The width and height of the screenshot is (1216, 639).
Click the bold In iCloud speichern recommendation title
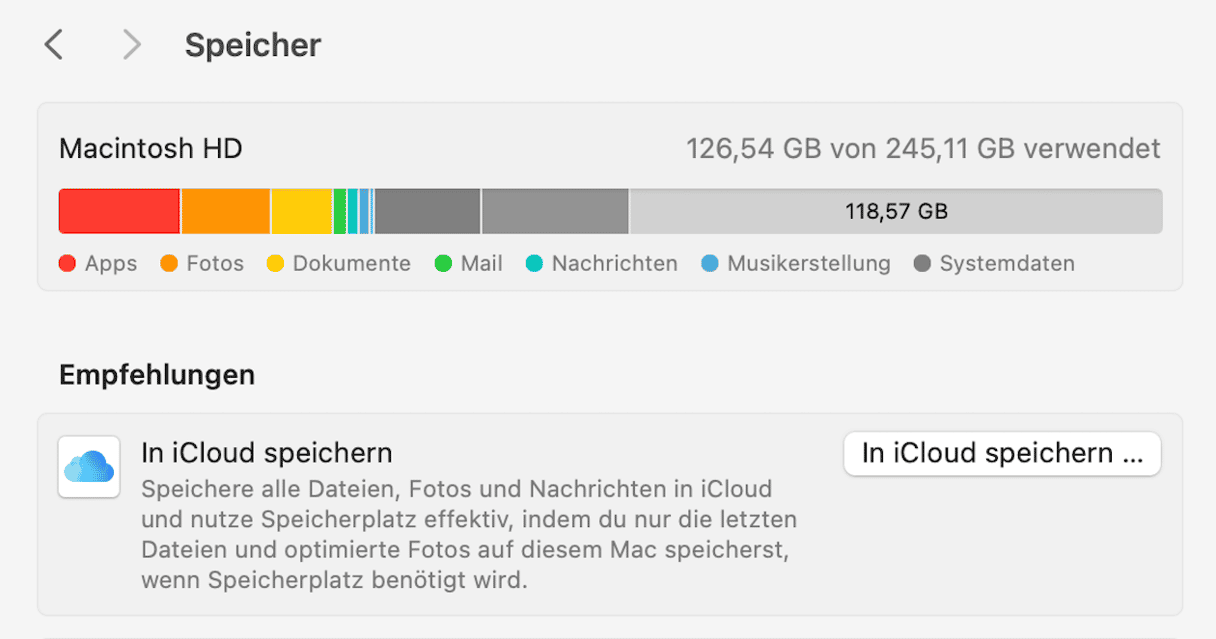(267, 453)
